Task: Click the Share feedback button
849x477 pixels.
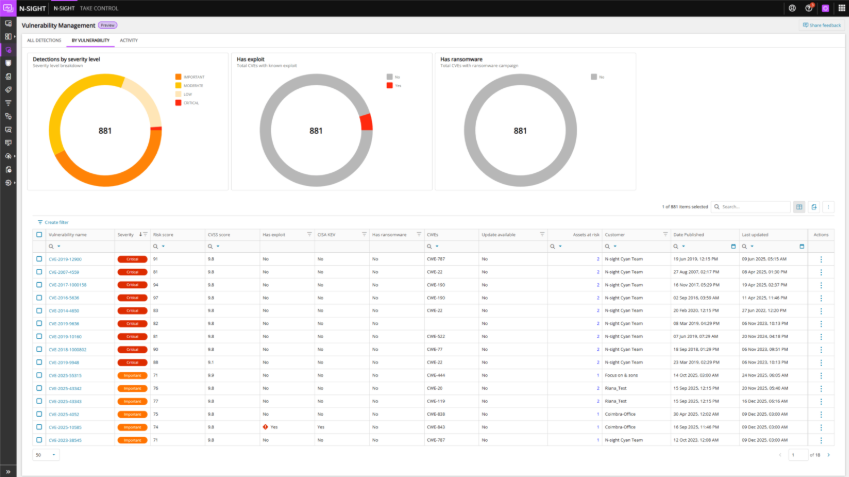Action: pos(822,24)
